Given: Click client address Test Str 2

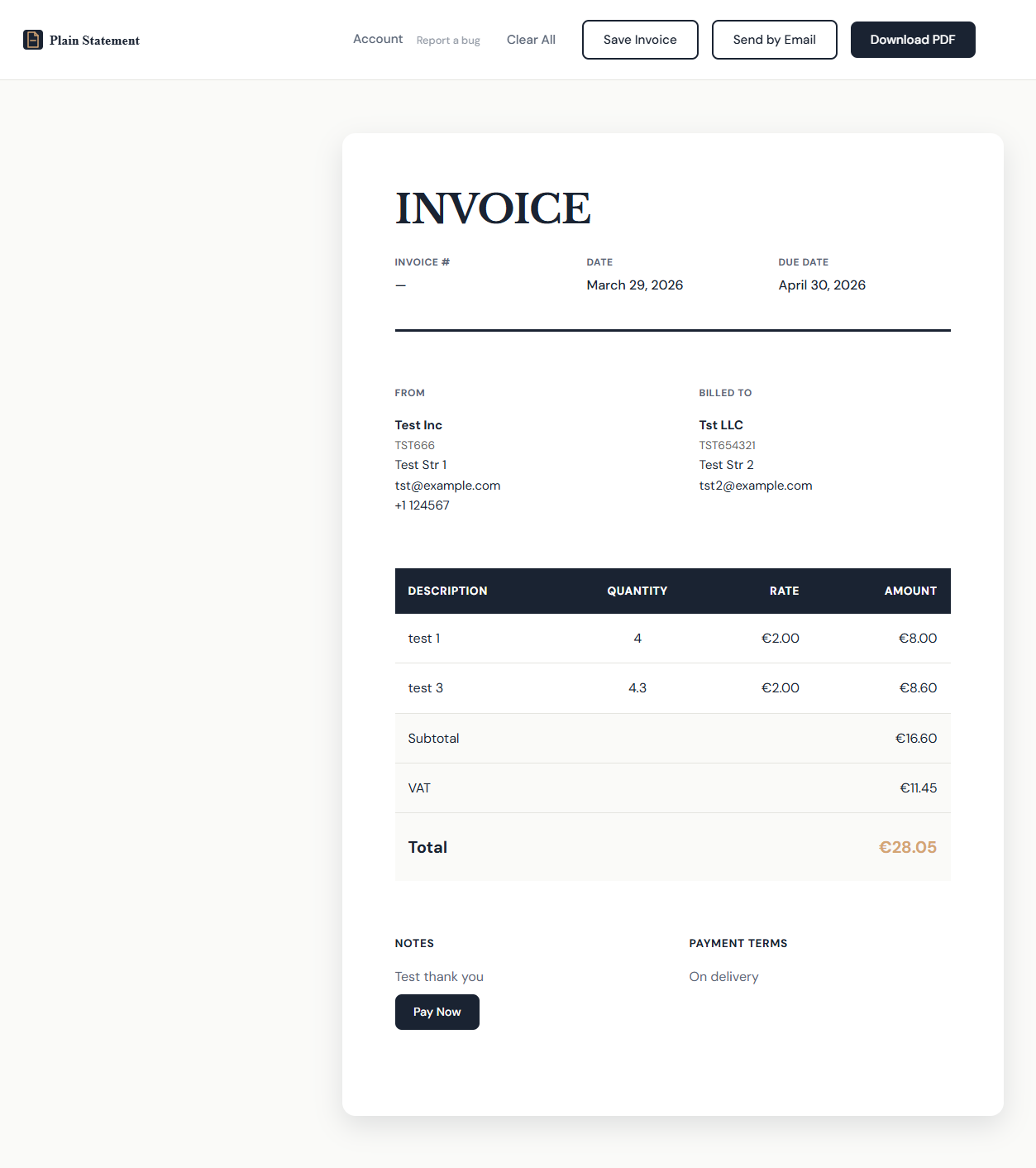Looking at the screenshot, I should 727,465.
